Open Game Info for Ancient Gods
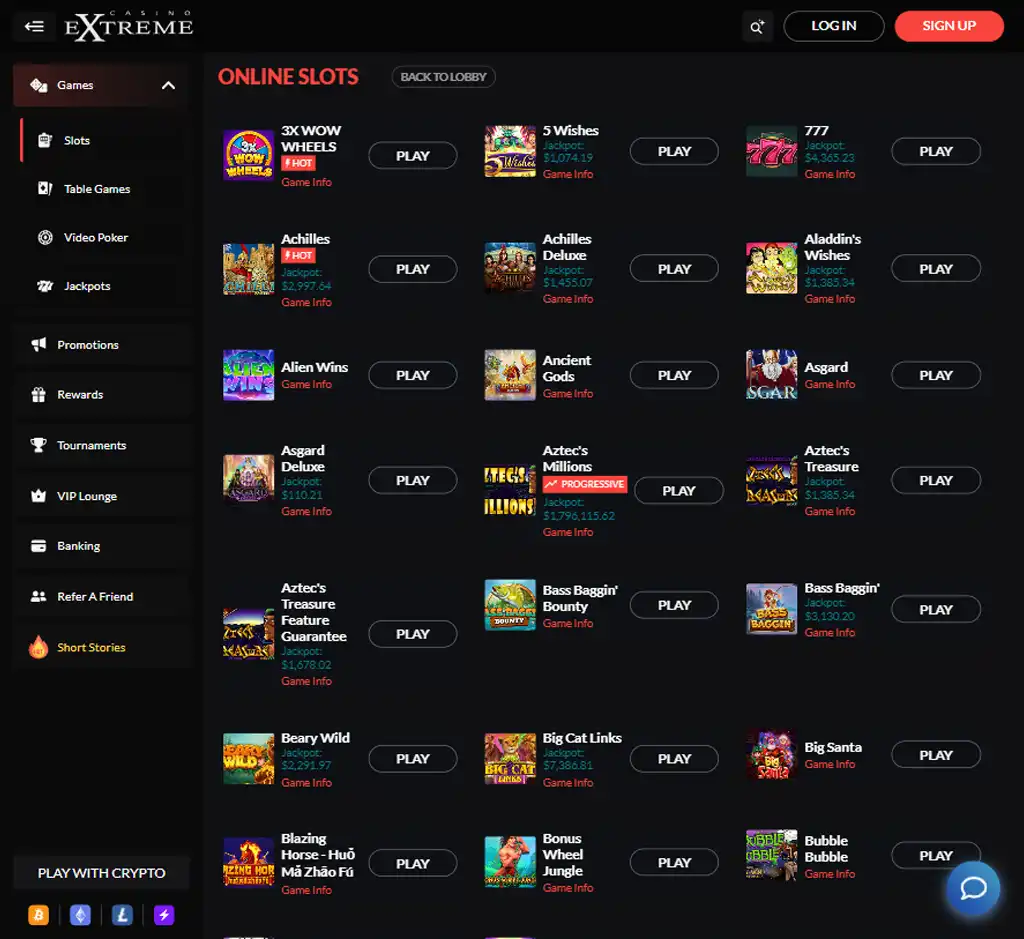Viewport: 1024px width, 939px height. point(568,394)
